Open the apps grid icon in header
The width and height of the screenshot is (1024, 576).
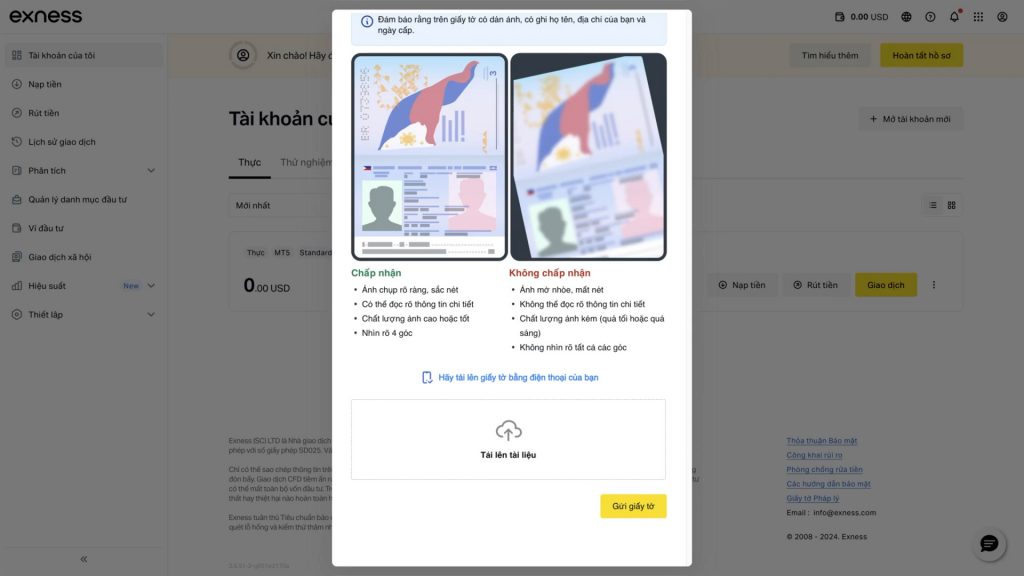click(x=978, y=17)
